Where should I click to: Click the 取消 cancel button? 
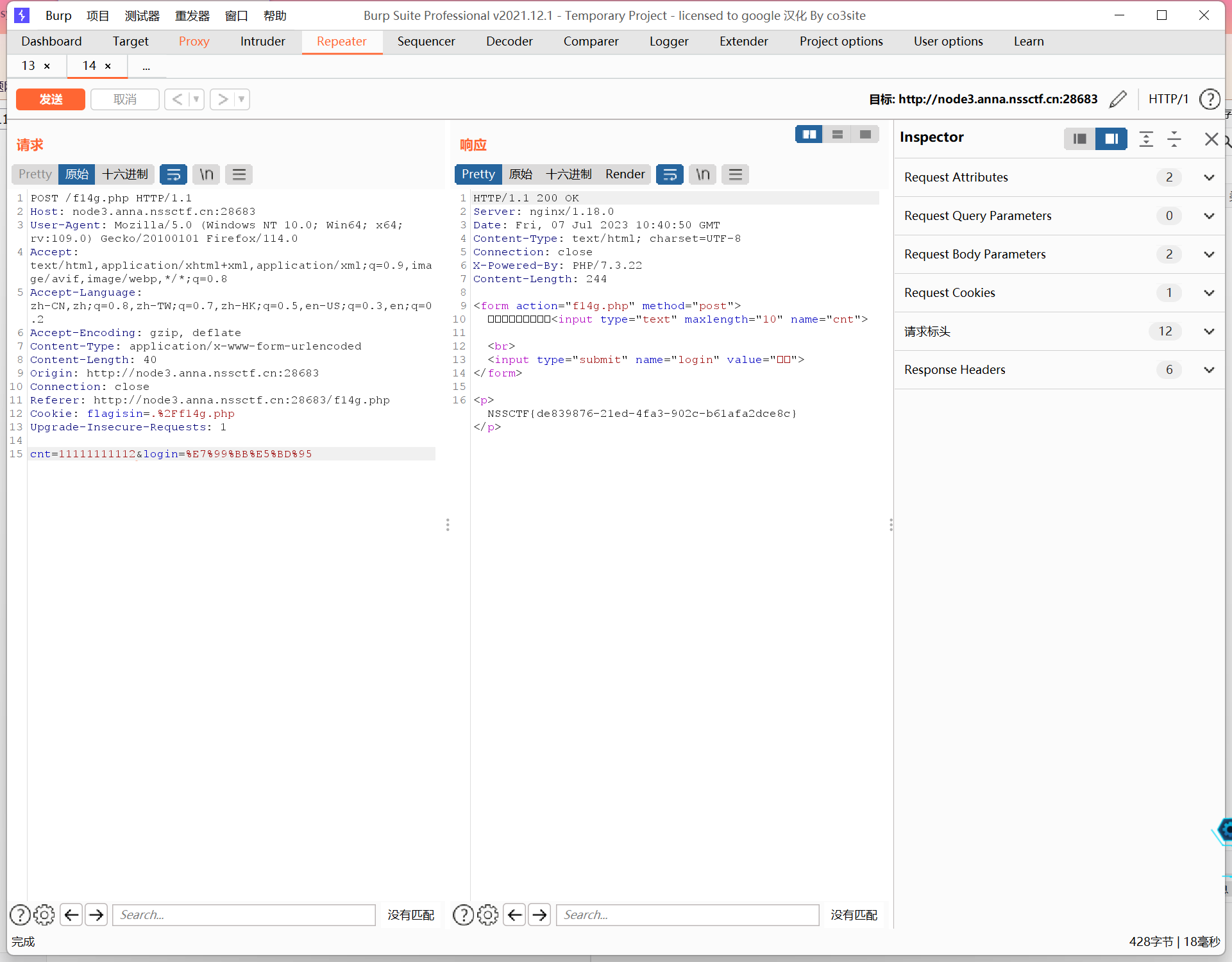click(x=125, y=99)
